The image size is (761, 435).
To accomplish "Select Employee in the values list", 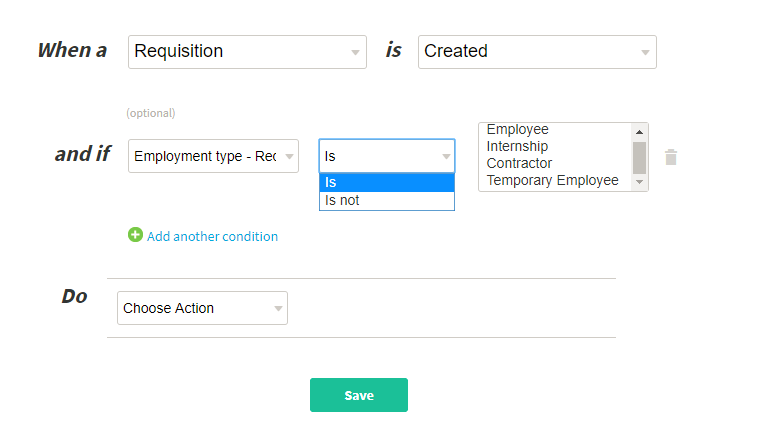I will point(517,130).
